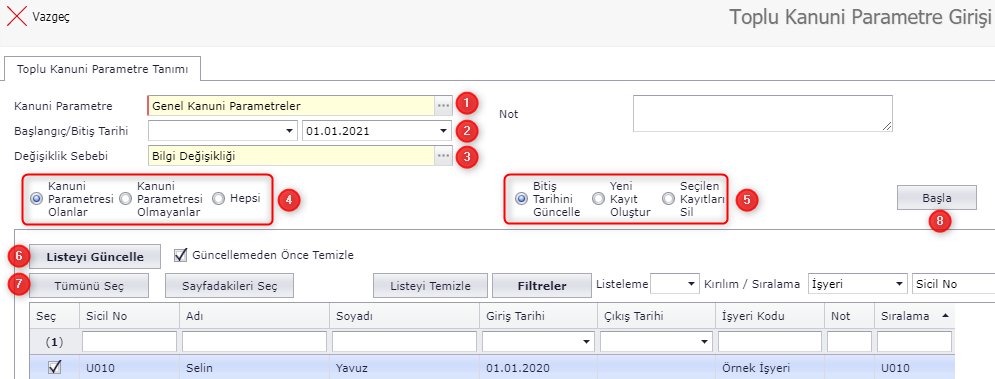995x379 pixels.
Task: Click the U010 Sicil No cell
Action: 129,368
